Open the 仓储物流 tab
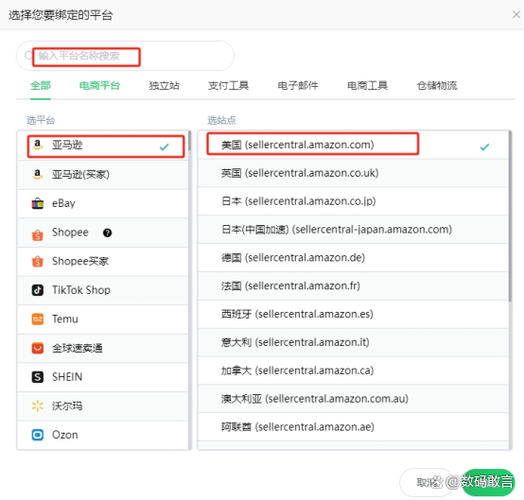 tap(437, 86)
